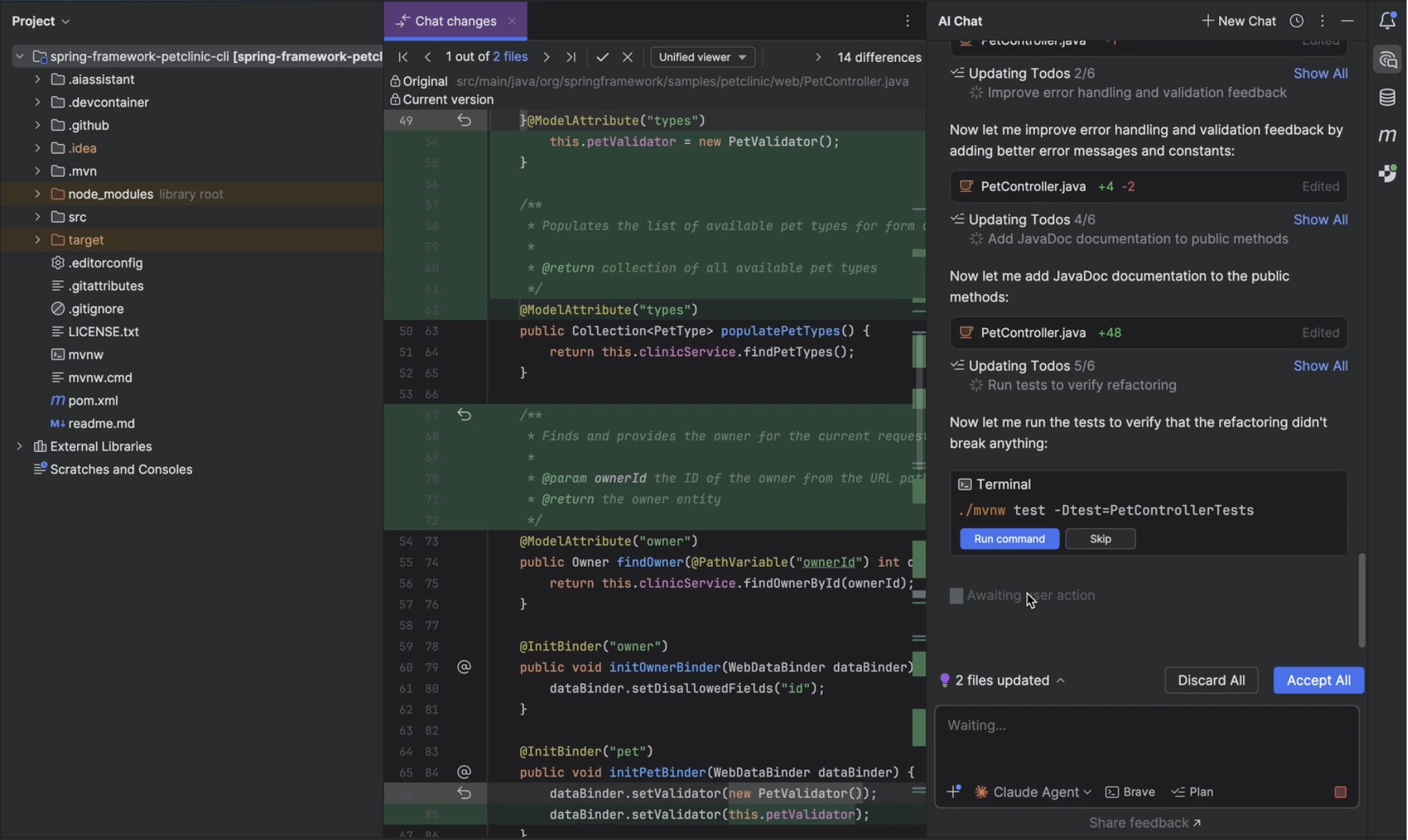Expand the target folder
Screen dimensions: 1408x840
click(37, 240)
